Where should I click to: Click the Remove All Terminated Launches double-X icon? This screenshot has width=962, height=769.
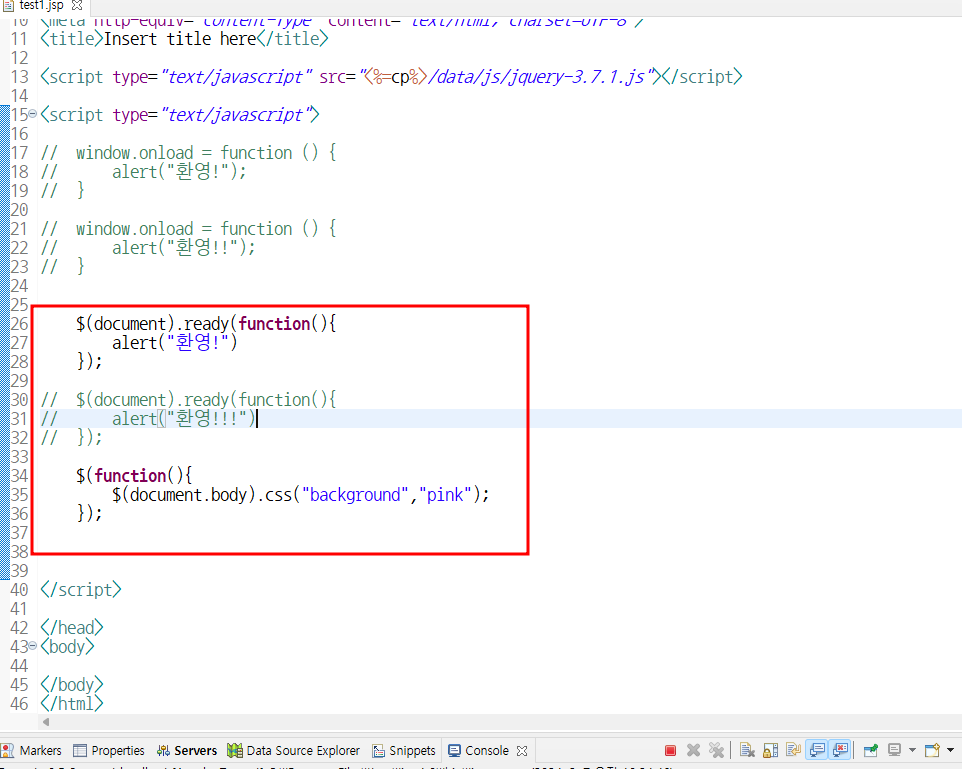[x=716, y=750]
